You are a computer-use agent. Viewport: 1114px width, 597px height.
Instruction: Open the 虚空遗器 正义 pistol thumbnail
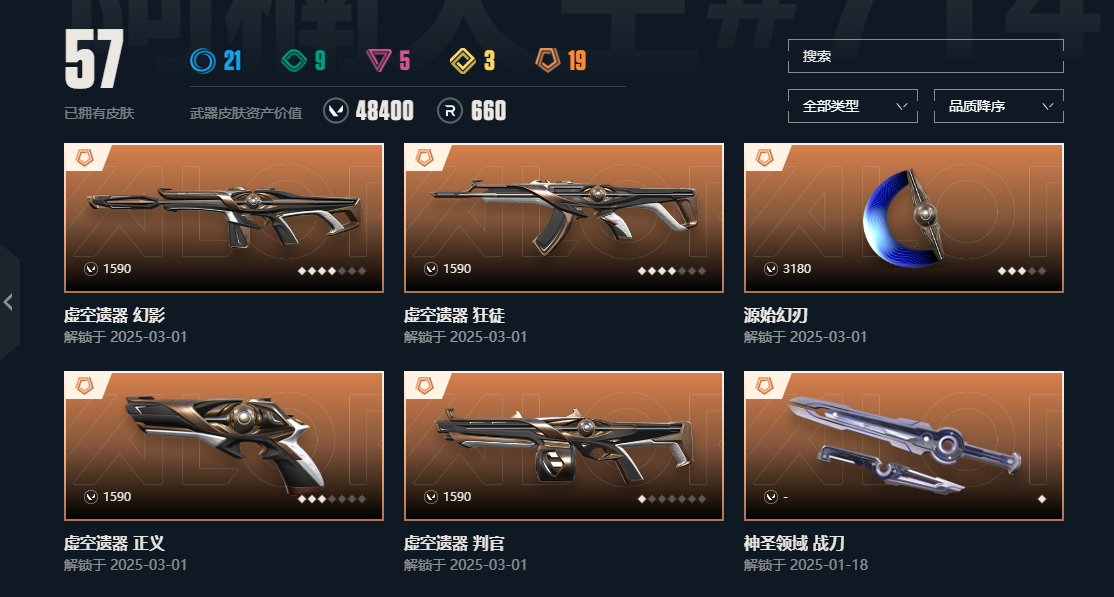(x=224, y=446)
